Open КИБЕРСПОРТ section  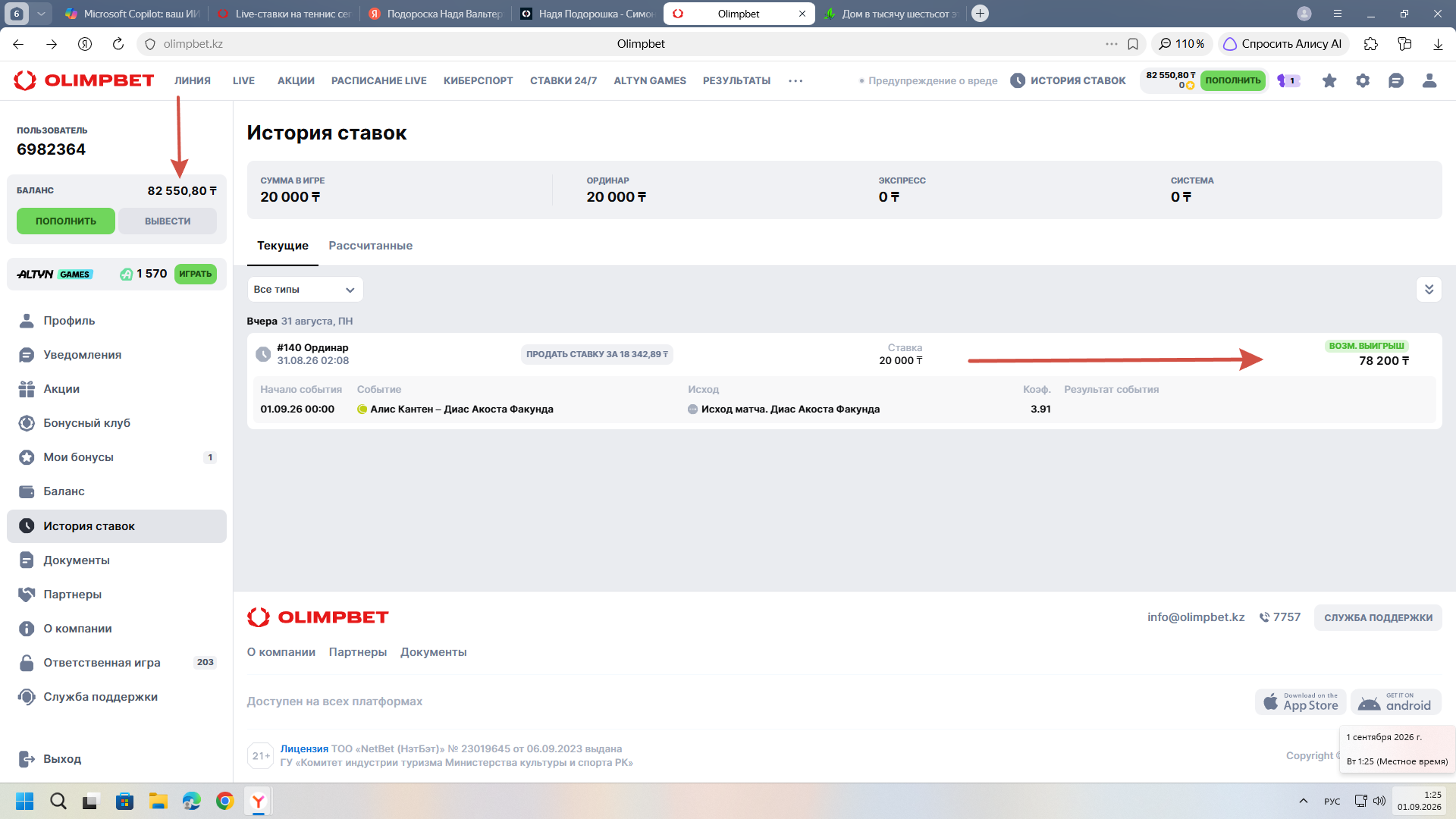479,81
